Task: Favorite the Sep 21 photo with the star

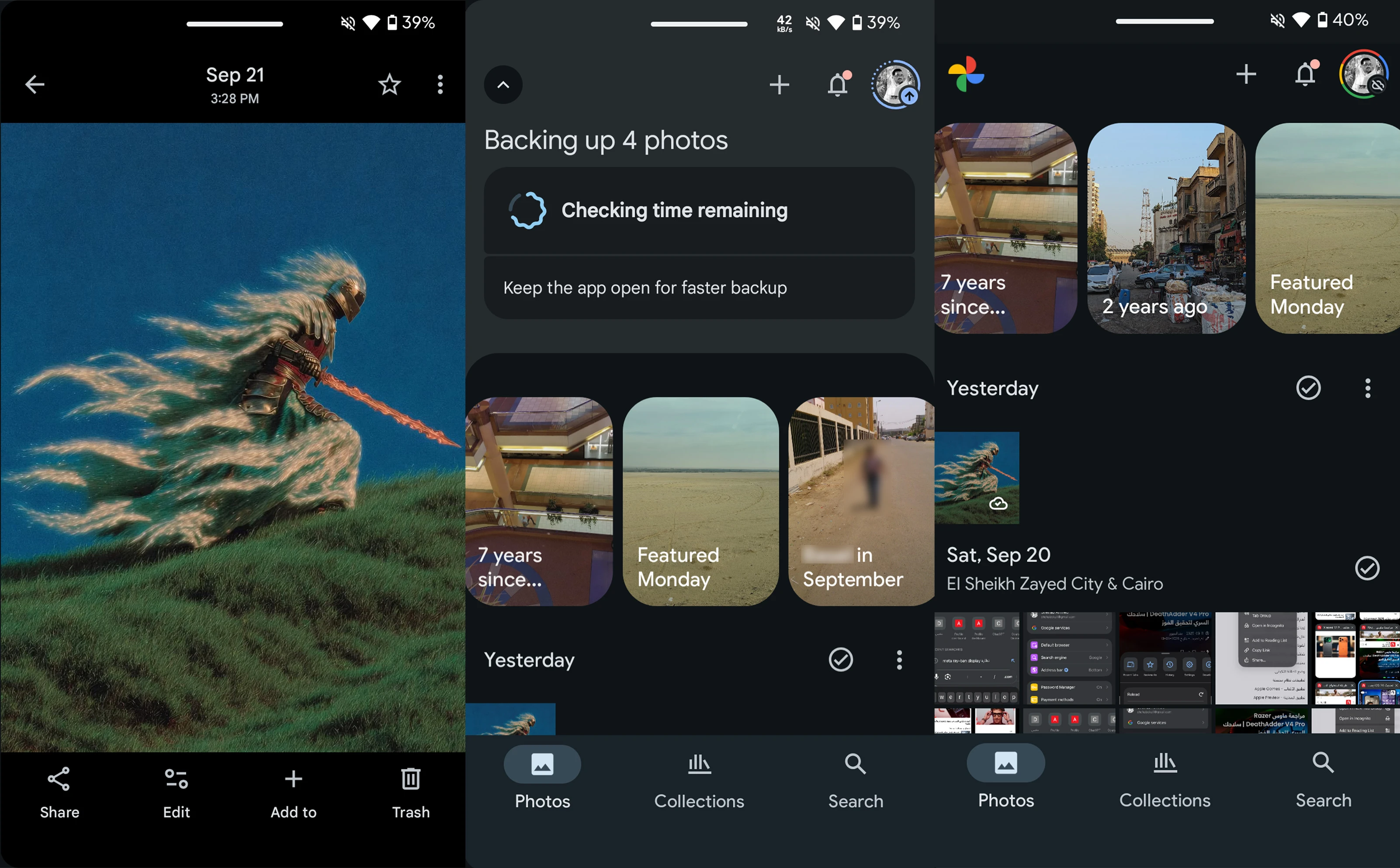Action: [389, 84]
